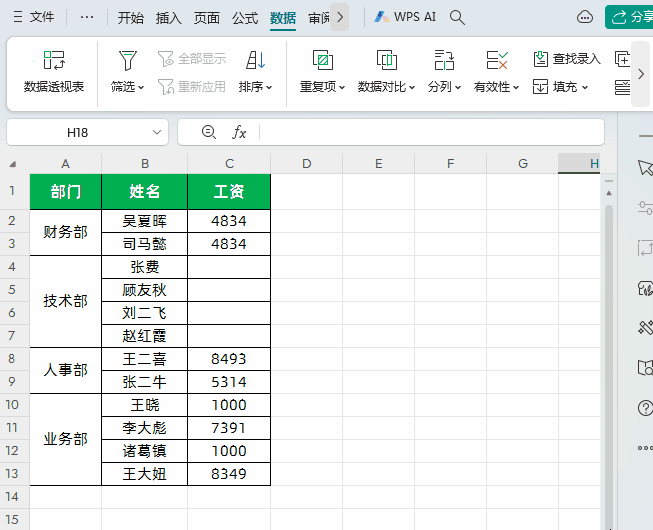Click the select-all corner triangle
The height and width of the screenshot is (530, 653).
[x=13, y=164]
